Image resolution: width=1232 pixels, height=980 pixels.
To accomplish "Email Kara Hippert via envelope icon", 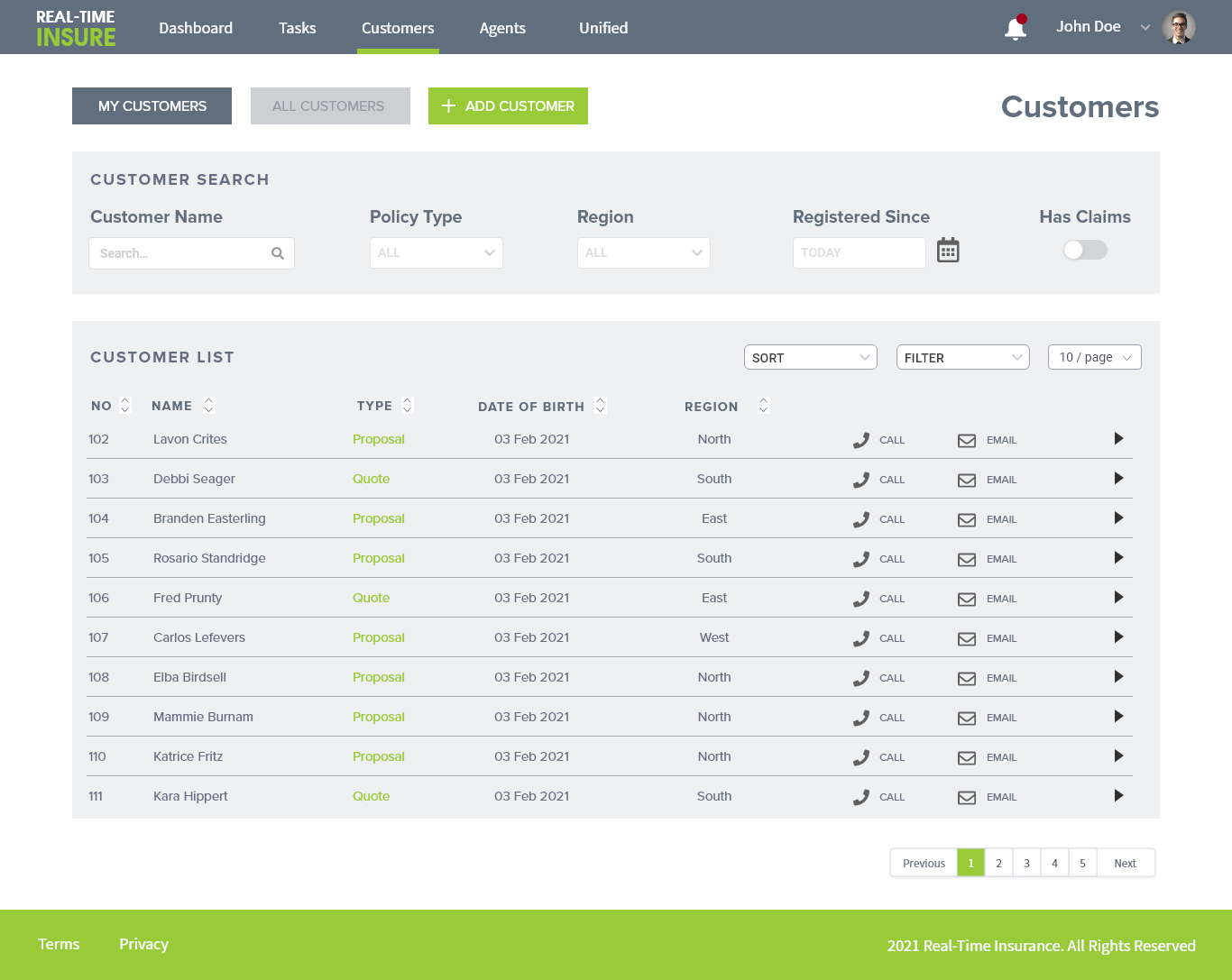I will 967,797.
